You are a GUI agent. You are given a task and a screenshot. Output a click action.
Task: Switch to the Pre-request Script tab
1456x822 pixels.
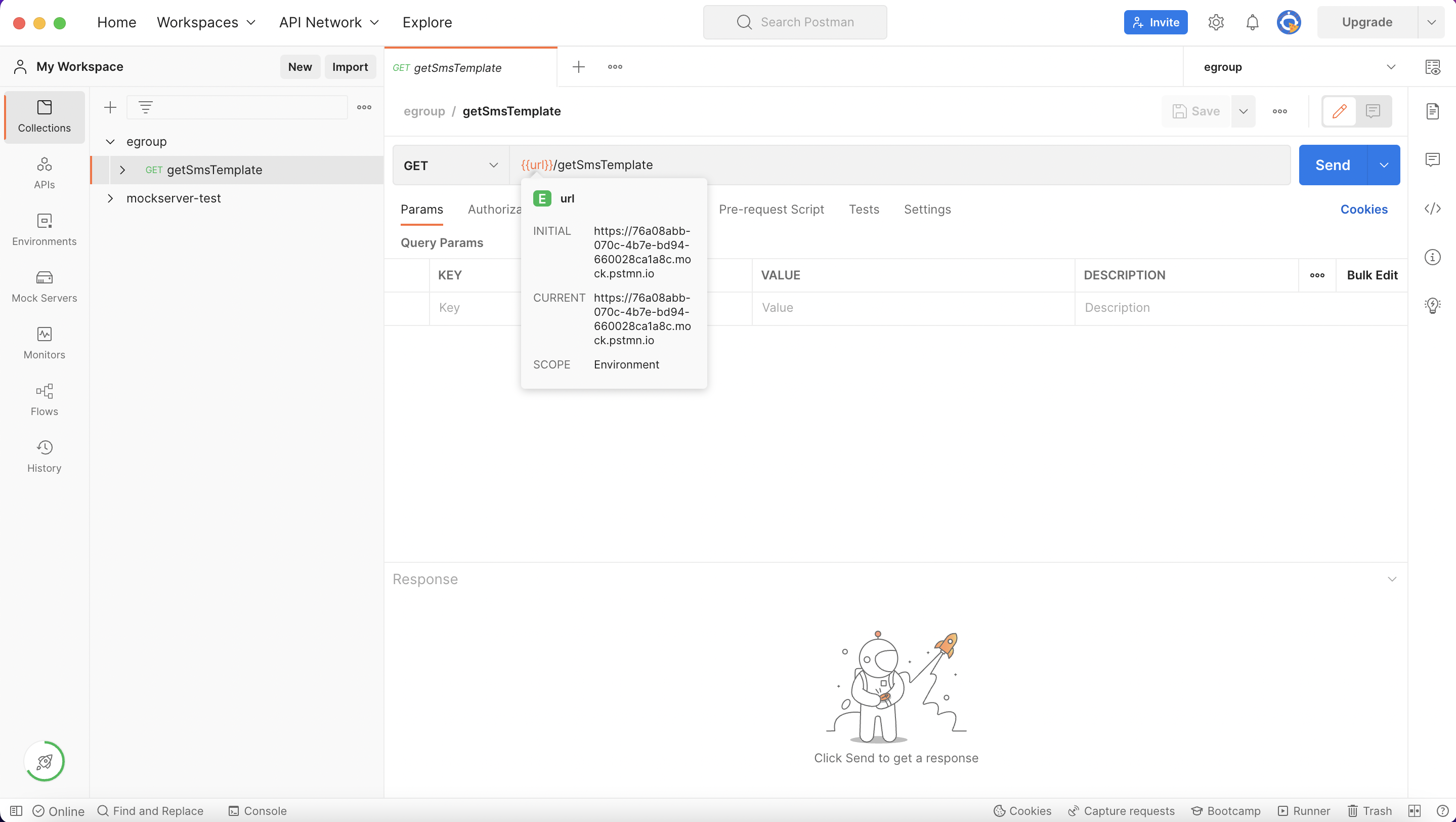point(771,209)
